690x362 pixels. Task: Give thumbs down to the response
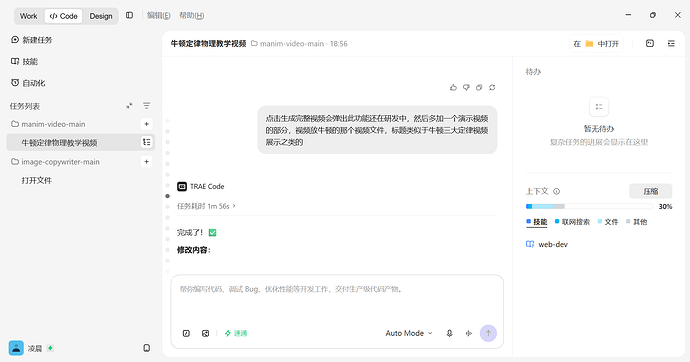(x=466, y=88)
